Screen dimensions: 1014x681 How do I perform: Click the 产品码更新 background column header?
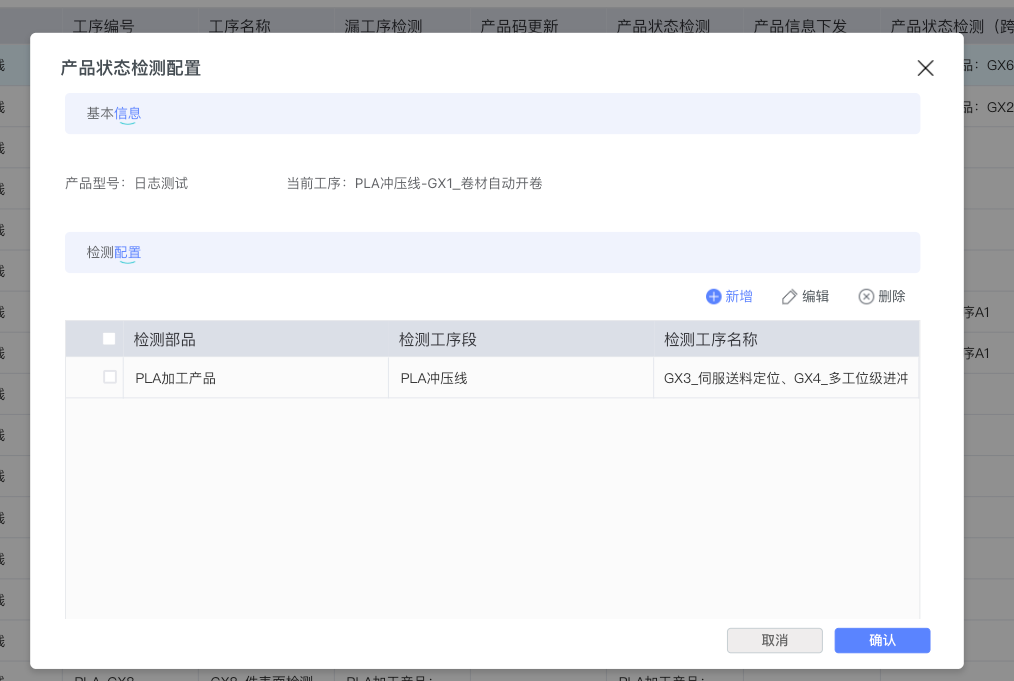tap(519, 26)
